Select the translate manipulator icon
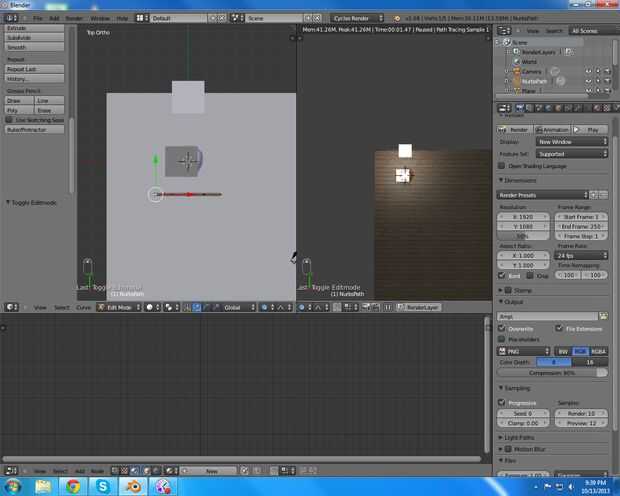 197,307
